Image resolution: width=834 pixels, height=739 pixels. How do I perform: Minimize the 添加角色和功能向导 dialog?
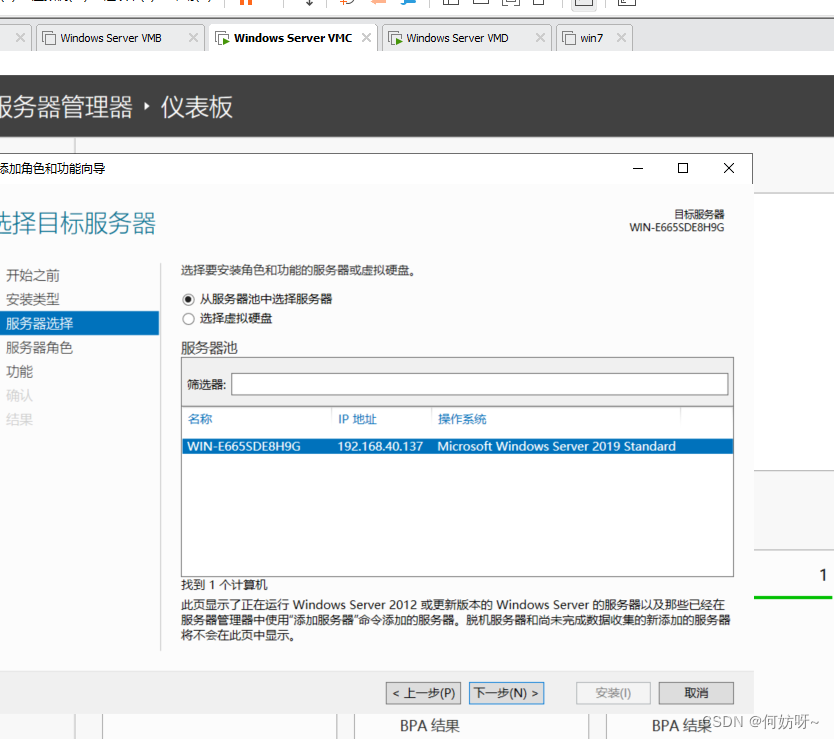[x=637, y=168]
